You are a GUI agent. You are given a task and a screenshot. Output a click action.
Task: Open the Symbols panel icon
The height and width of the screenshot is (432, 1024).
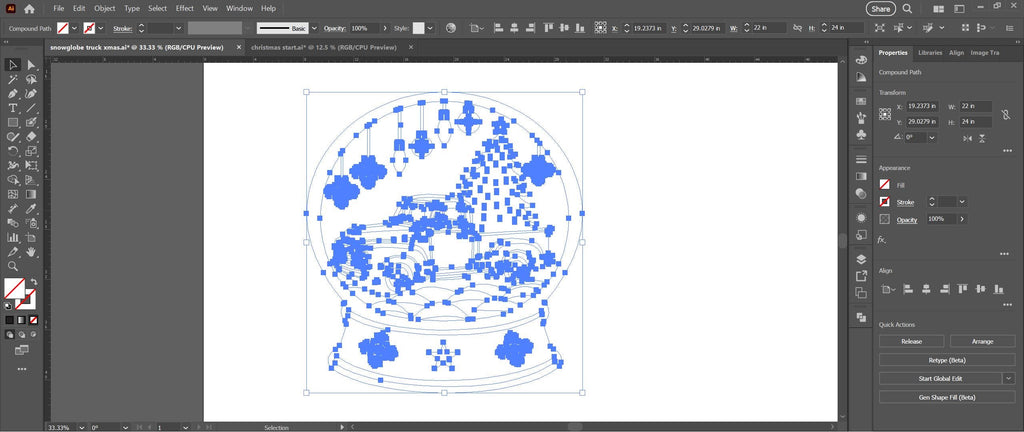(x=861, y=134)
